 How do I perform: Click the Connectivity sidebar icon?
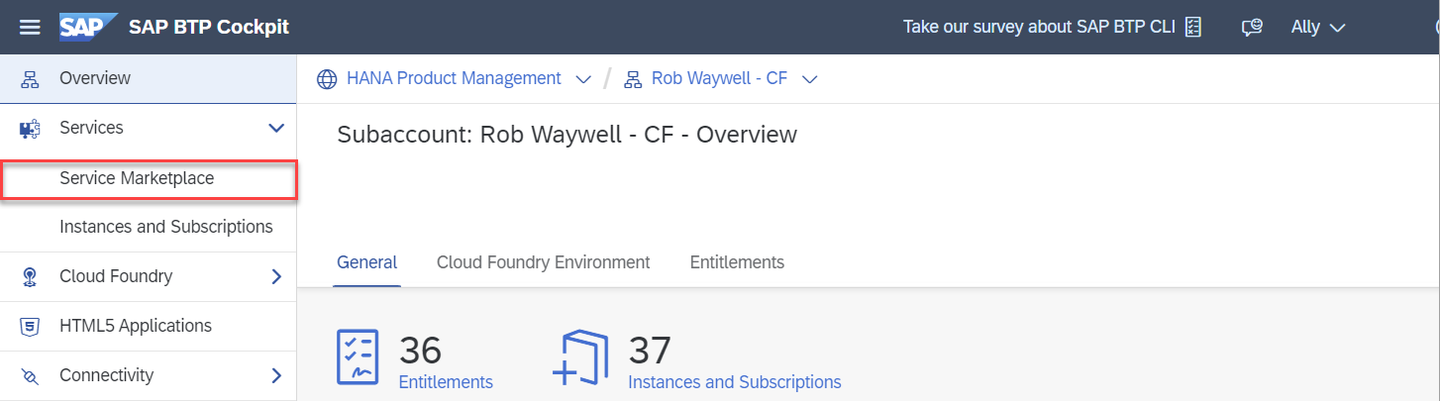30,376
